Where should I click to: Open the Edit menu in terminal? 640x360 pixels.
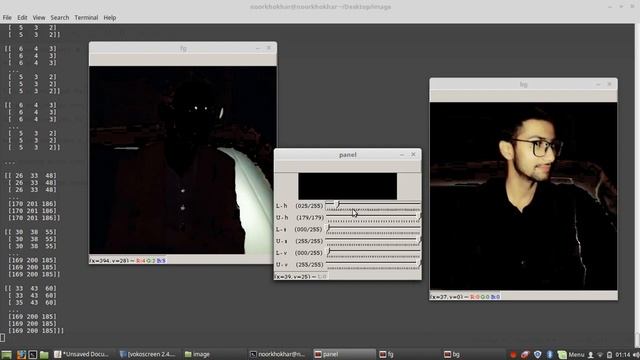pyautogui.click(x=22, y=18)
